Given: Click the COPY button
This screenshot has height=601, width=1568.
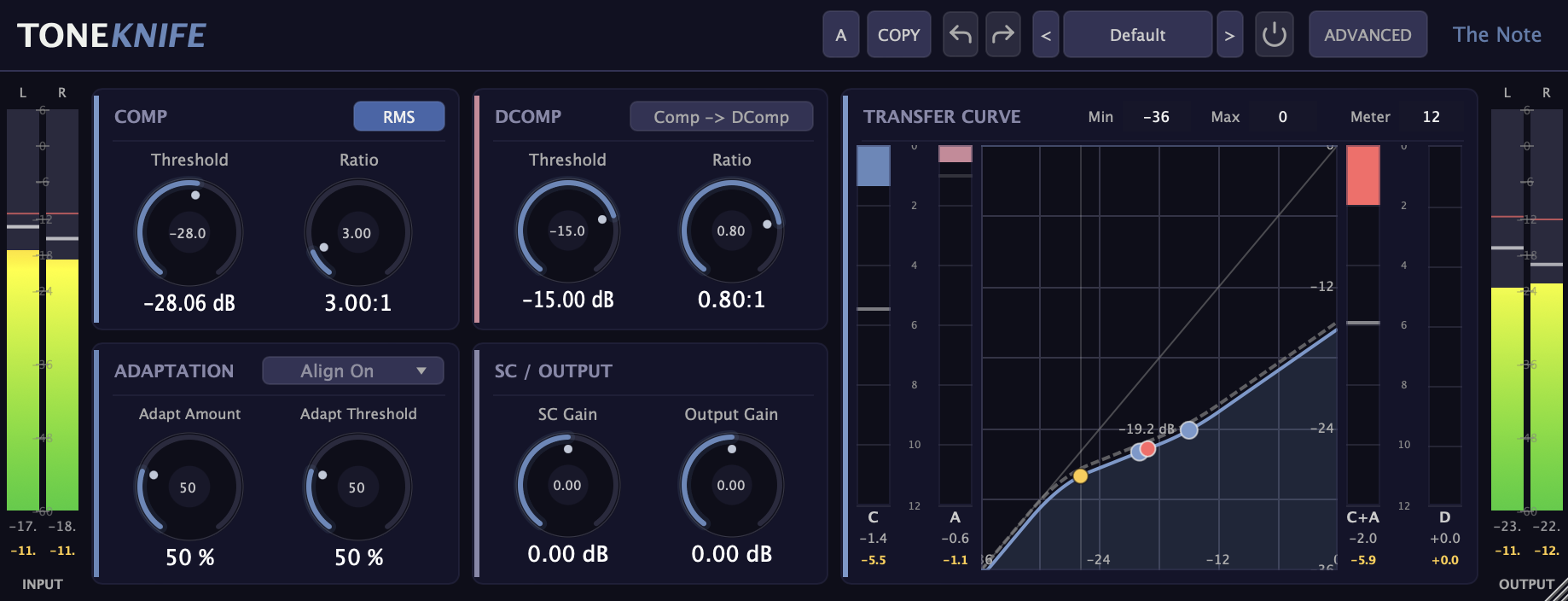Looking at the screenshot, I should tap(899, 34).
